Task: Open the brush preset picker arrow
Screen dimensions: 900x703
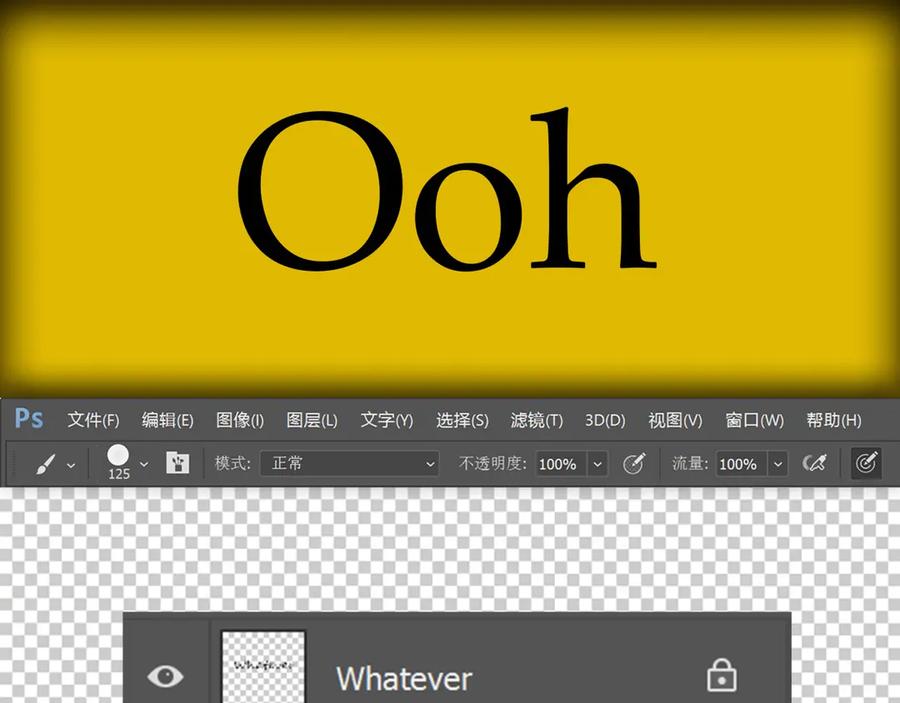Action: click(x=144, y=464)
